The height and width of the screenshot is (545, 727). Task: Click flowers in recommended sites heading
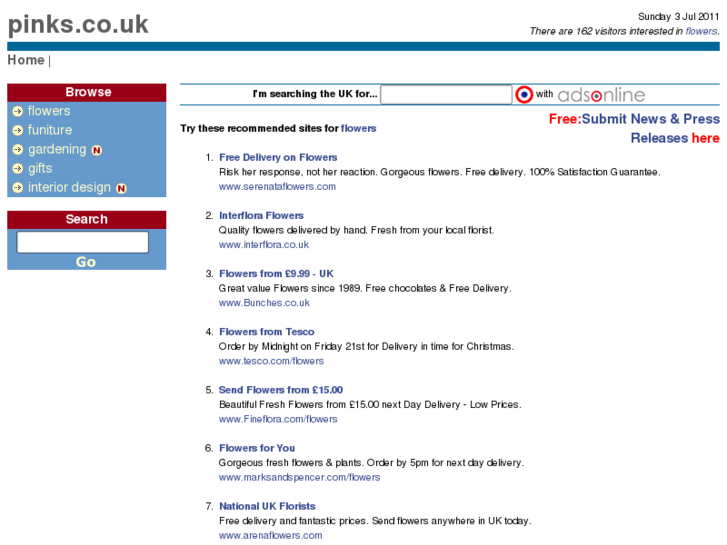[x=358, y=128]
